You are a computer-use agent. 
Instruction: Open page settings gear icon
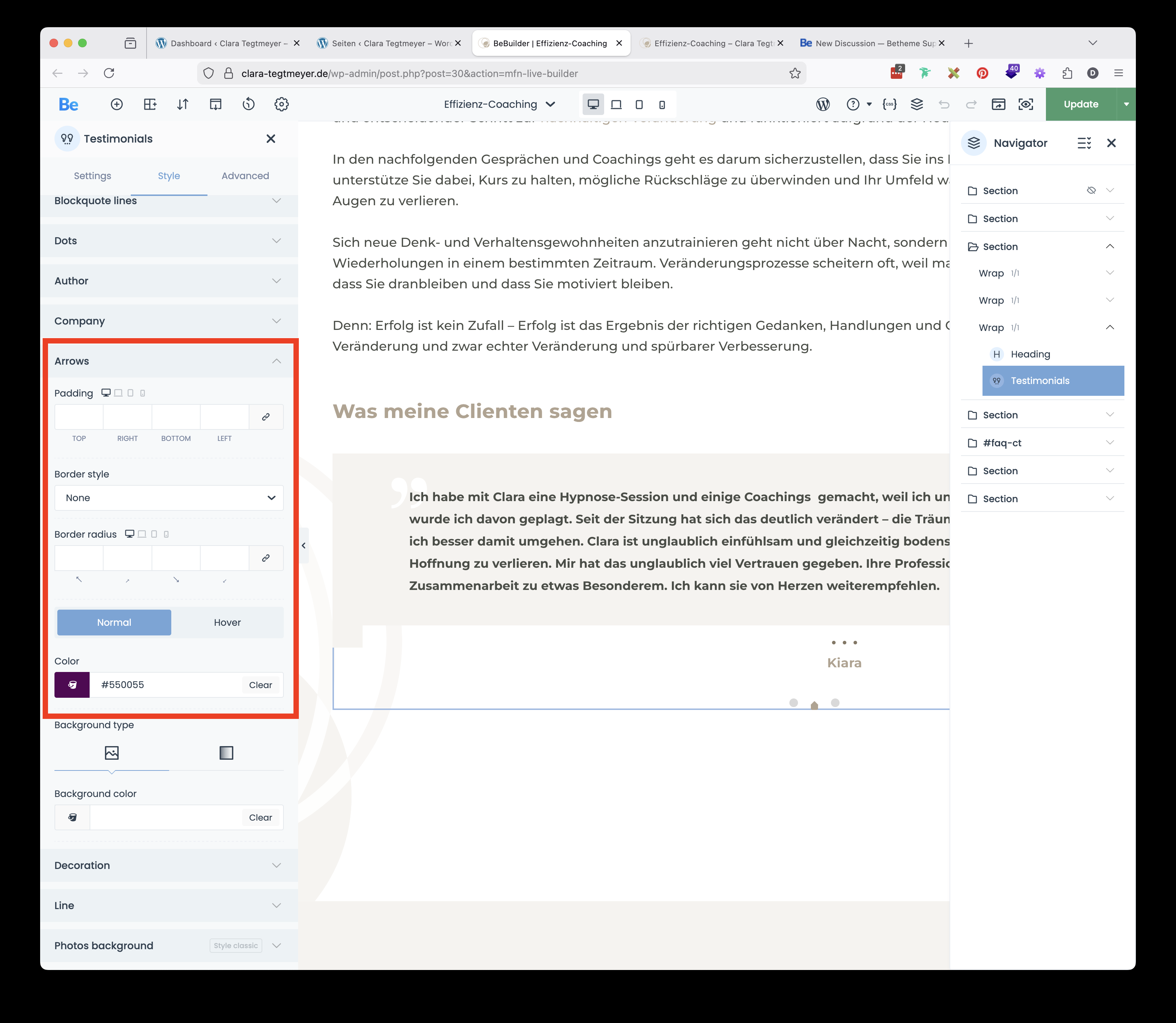(x=282, y=105)
